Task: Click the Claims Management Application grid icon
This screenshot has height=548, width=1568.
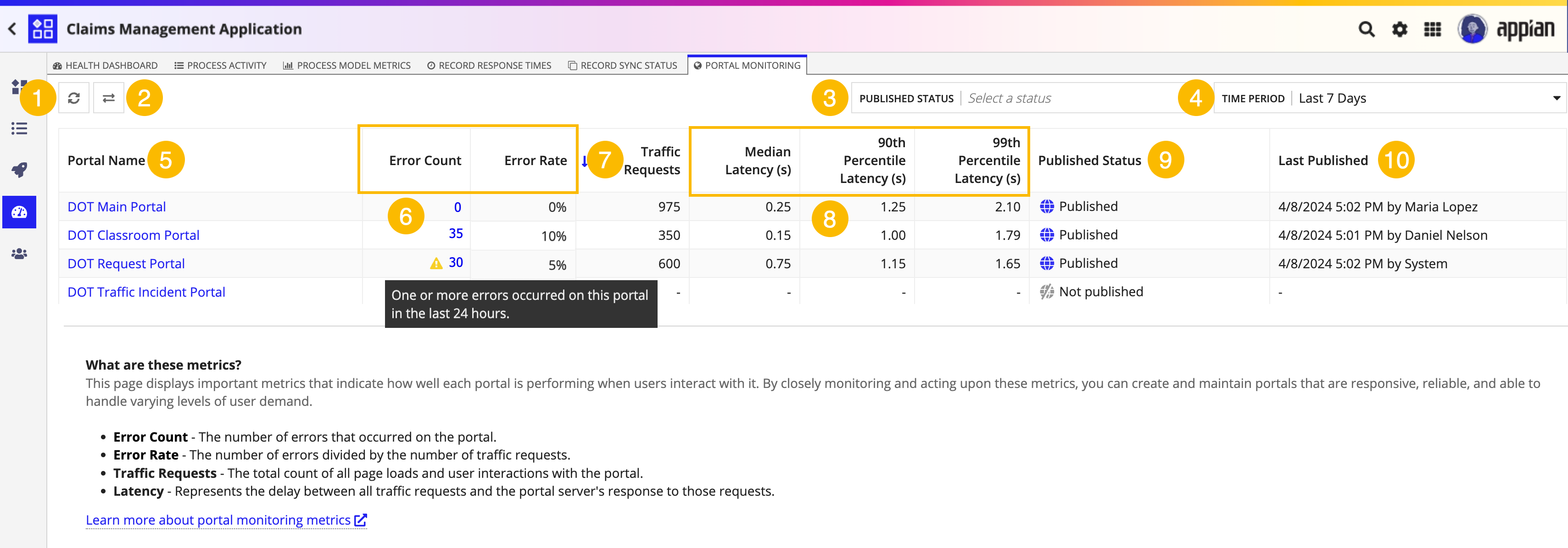Action: click(43, 28)
